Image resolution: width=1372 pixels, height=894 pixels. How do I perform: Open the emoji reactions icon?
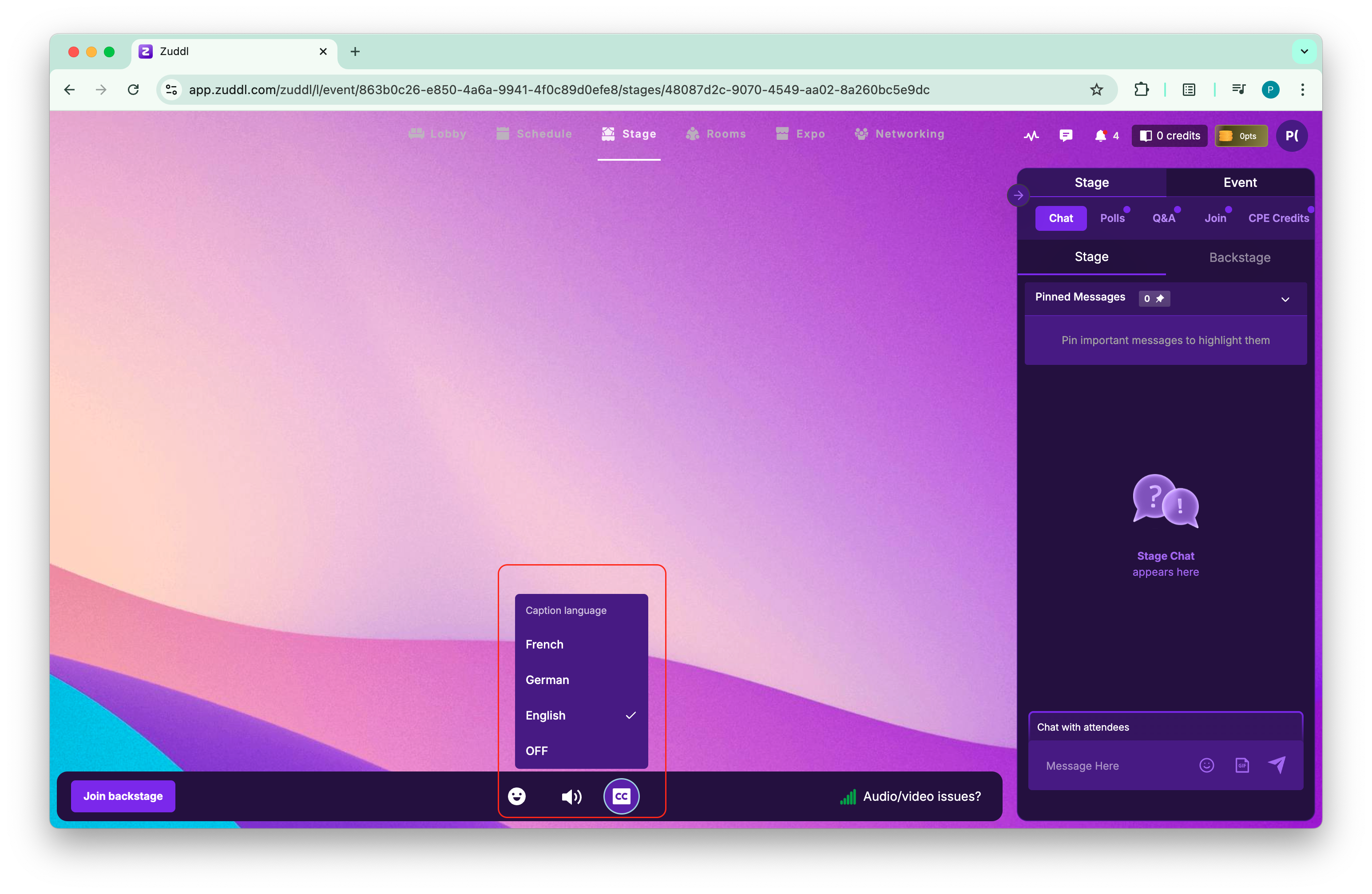point(516,796)
